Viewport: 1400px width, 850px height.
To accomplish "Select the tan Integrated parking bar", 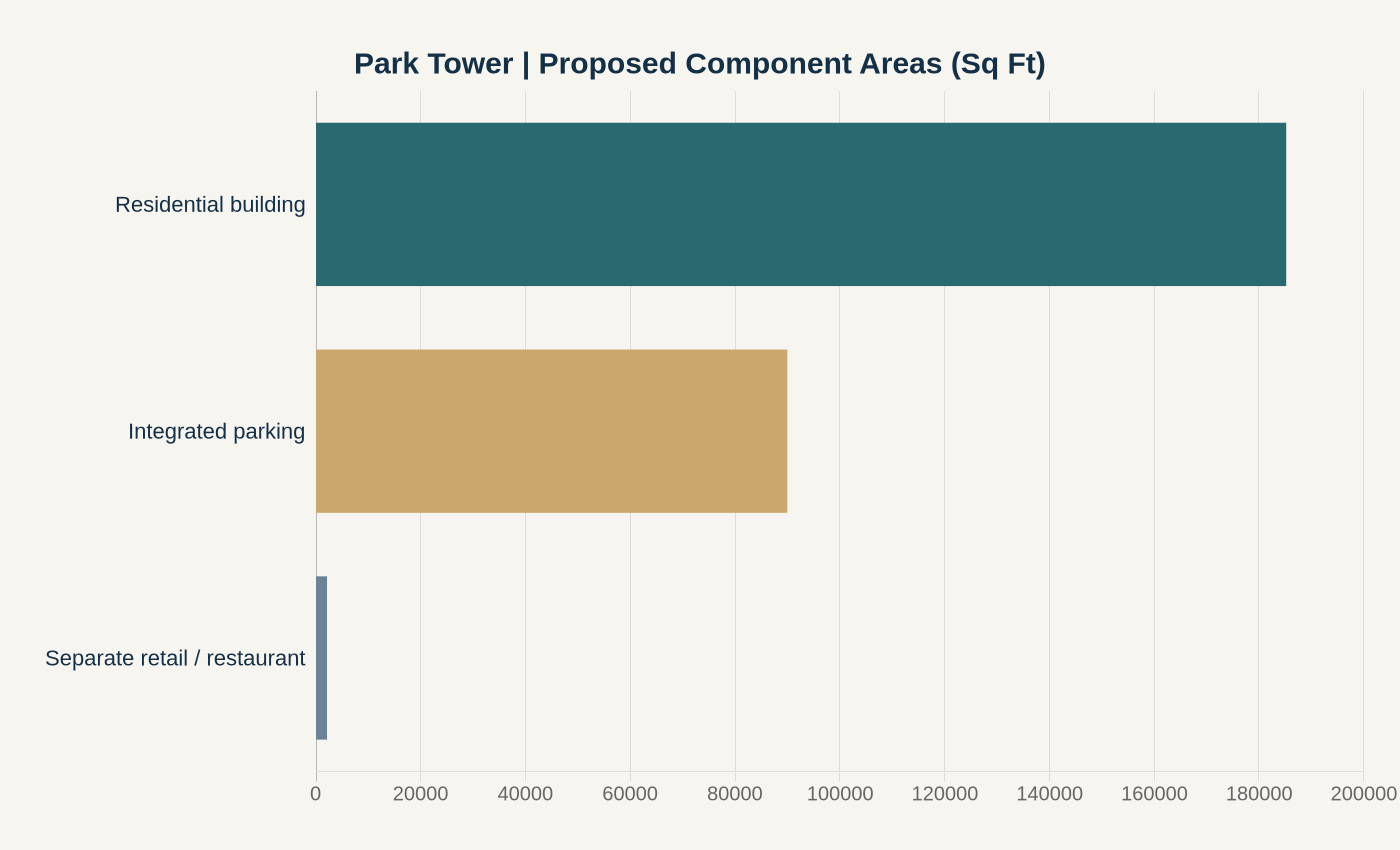I will (552, 431).
